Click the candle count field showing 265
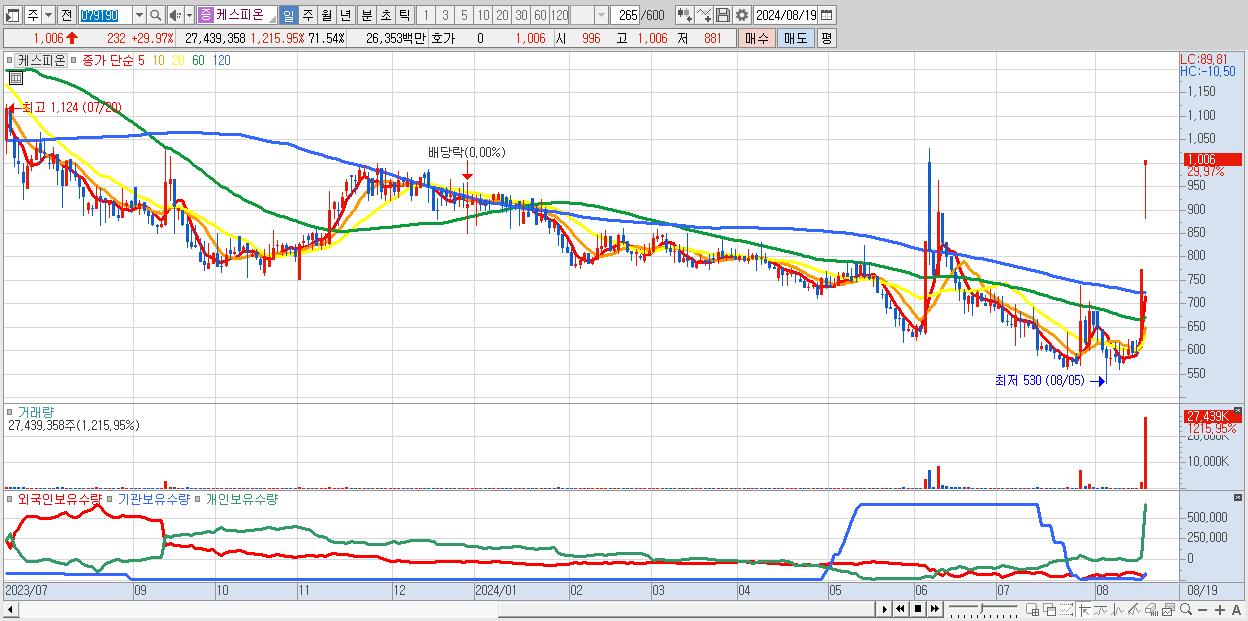Image resolution: width=1248 pixels, height=621 pixels. [625, 15]
